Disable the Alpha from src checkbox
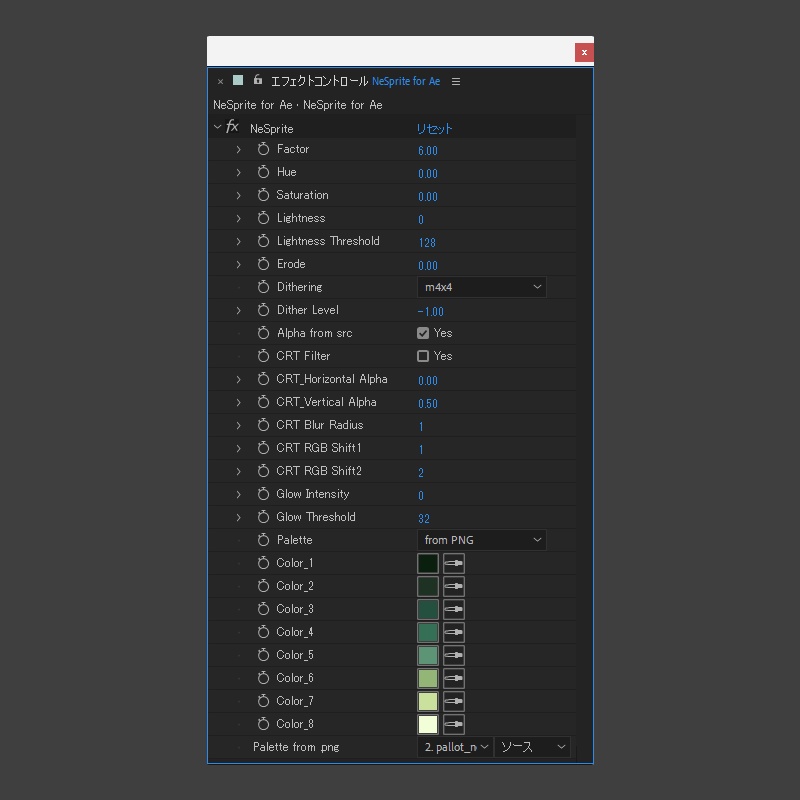 [x=422, y=333]
